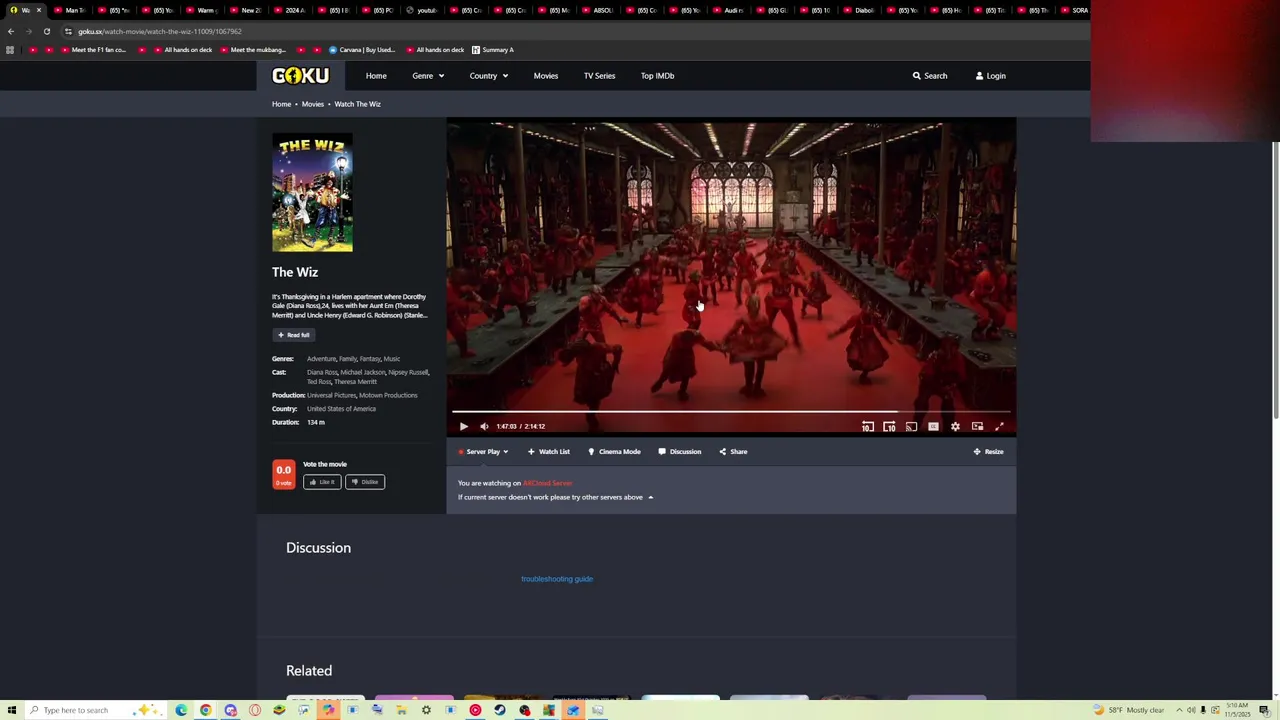Open Settings gear from the taskbar
The width and height of the screenshot is (1280, 720).
[426, 710]
